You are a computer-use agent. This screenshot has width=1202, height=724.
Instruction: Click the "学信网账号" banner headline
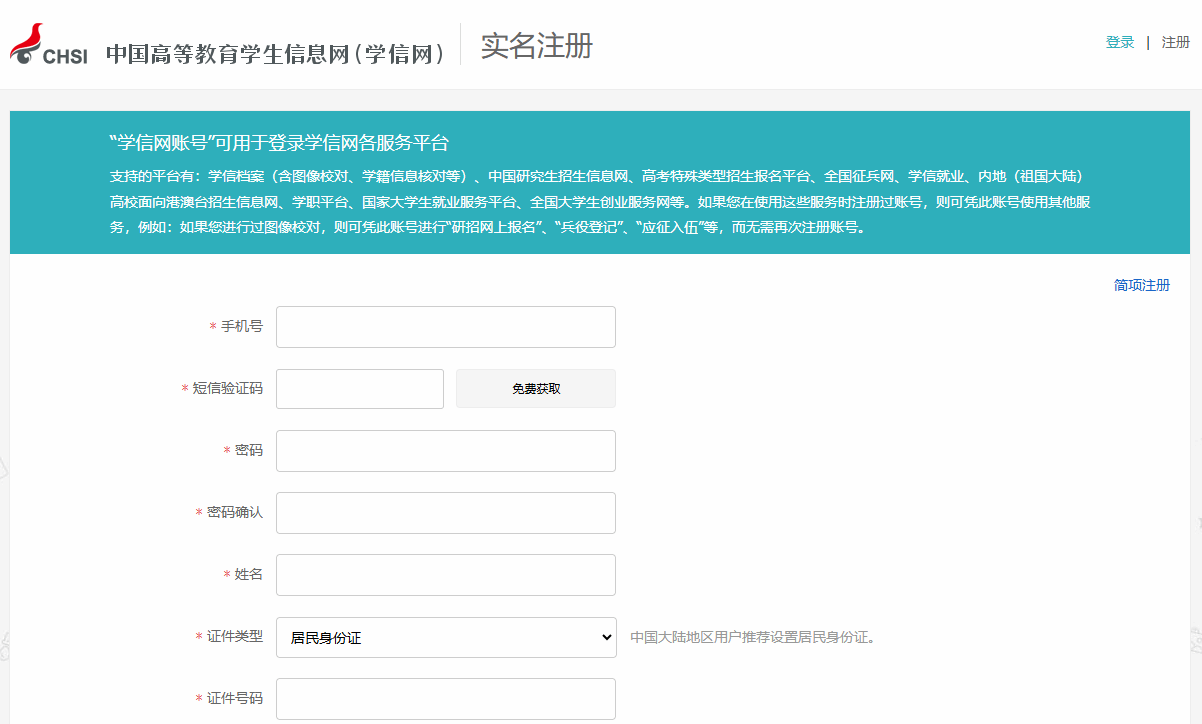pos(279,143)
